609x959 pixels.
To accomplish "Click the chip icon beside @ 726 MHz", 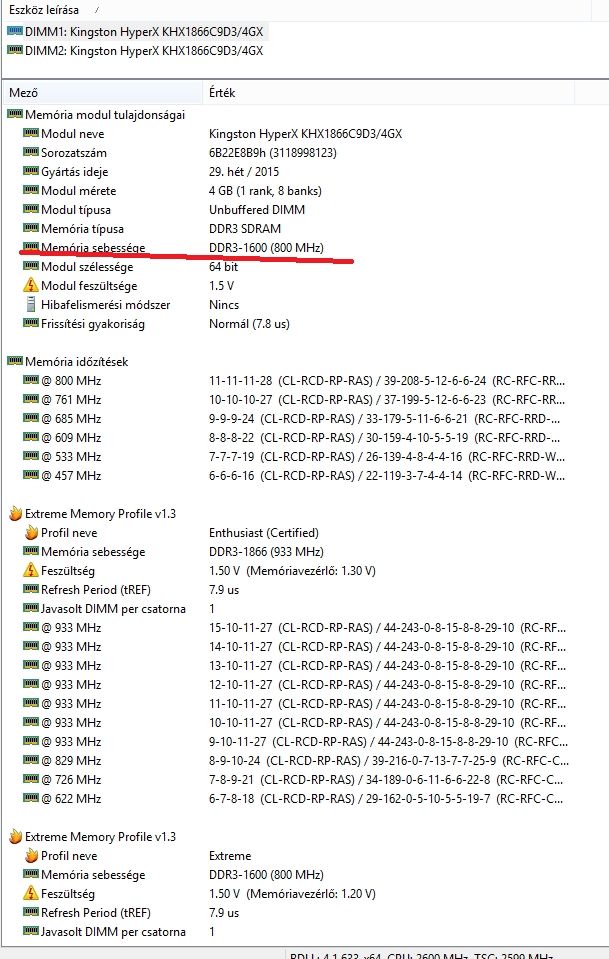I will point(31,779).
